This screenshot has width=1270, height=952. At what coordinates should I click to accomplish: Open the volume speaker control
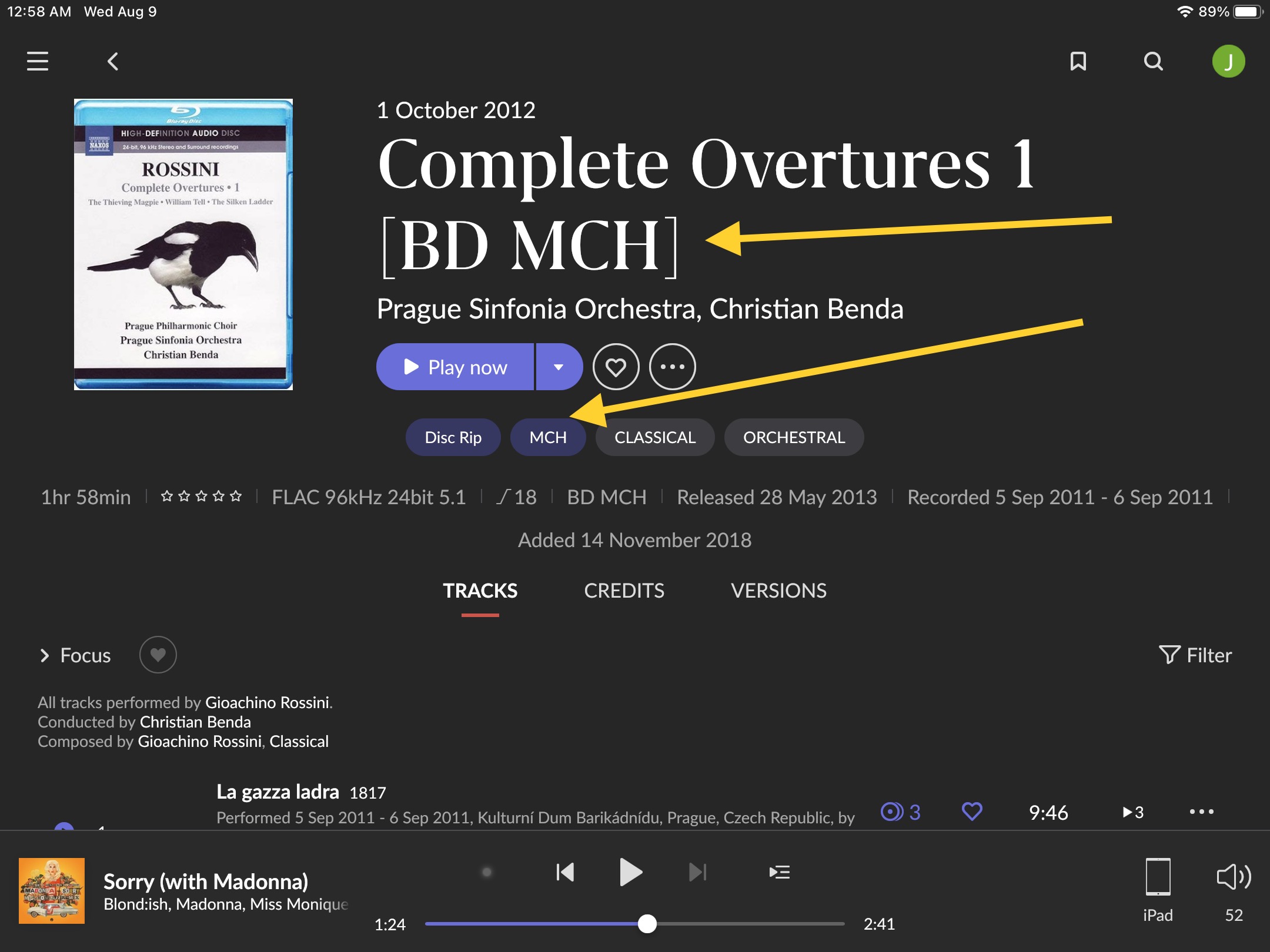(1234, 889)
